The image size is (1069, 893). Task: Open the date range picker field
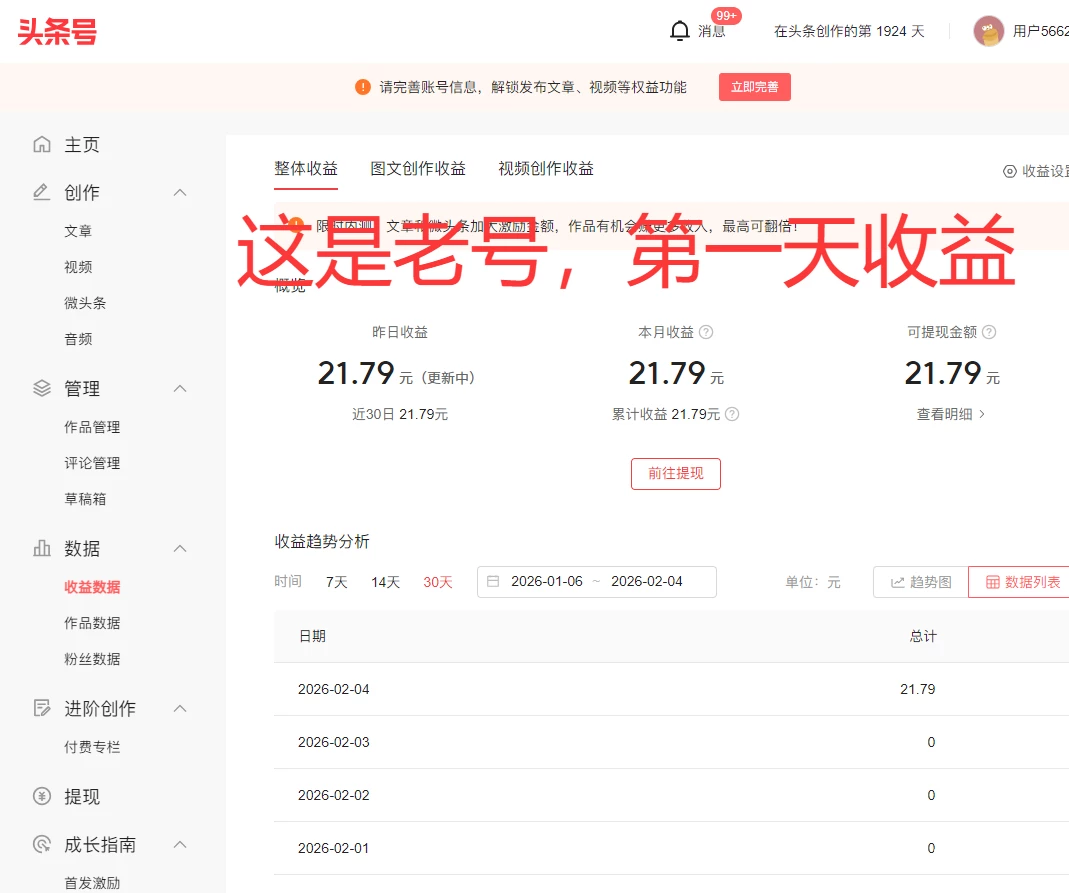597,582
